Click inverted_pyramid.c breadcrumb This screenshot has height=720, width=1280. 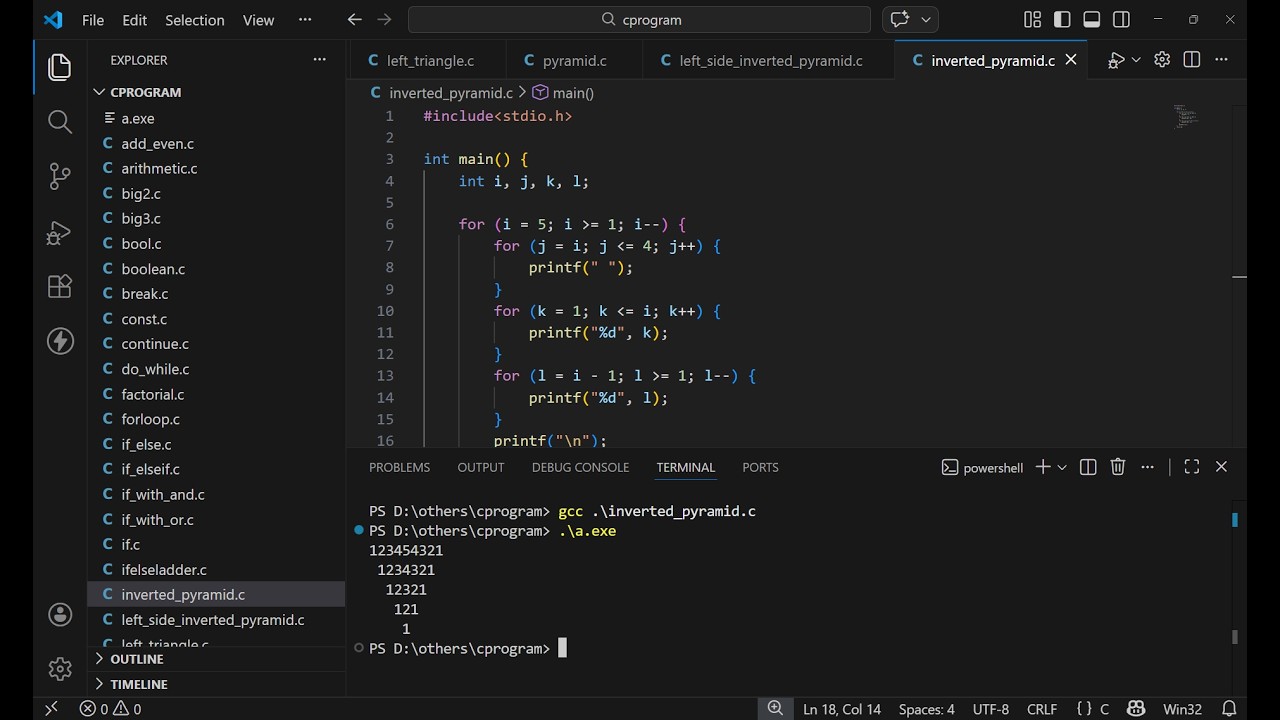441,93
